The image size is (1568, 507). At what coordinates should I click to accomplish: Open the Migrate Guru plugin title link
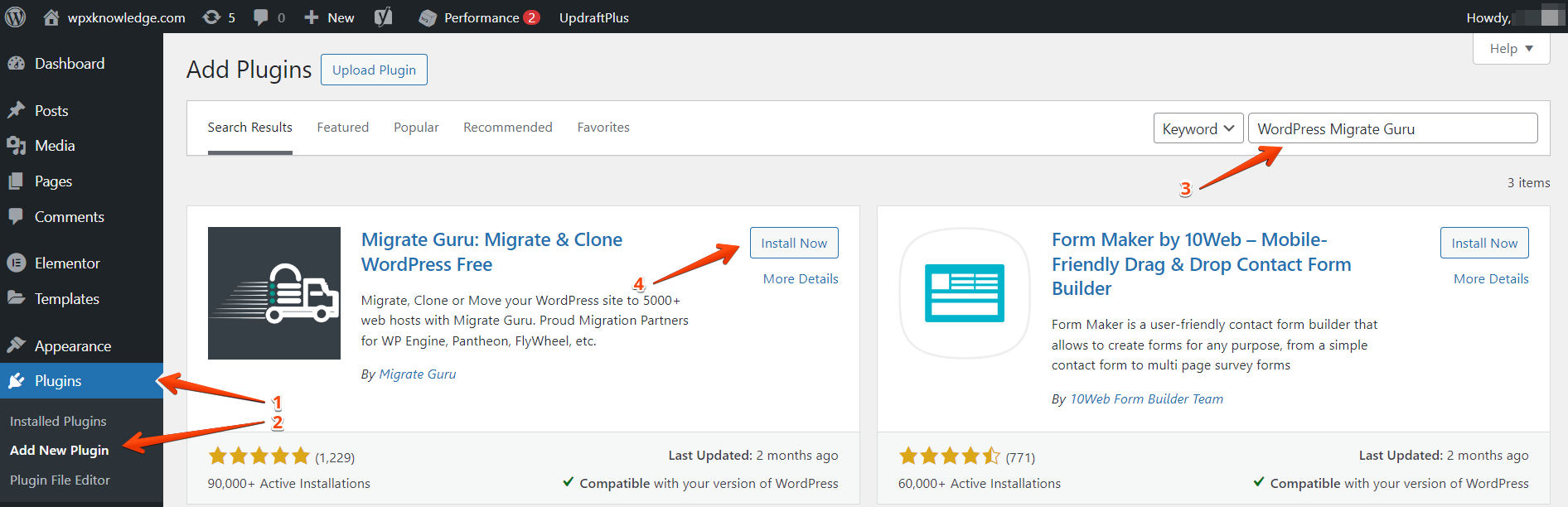coord(491,252)
